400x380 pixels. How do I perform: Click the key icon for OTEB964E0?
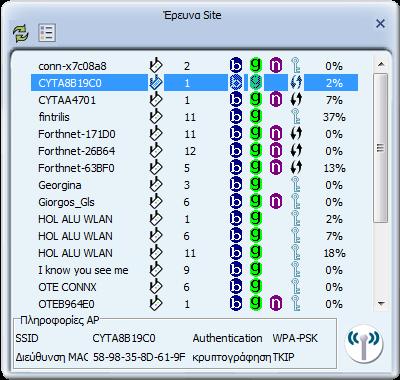point(295,303)
